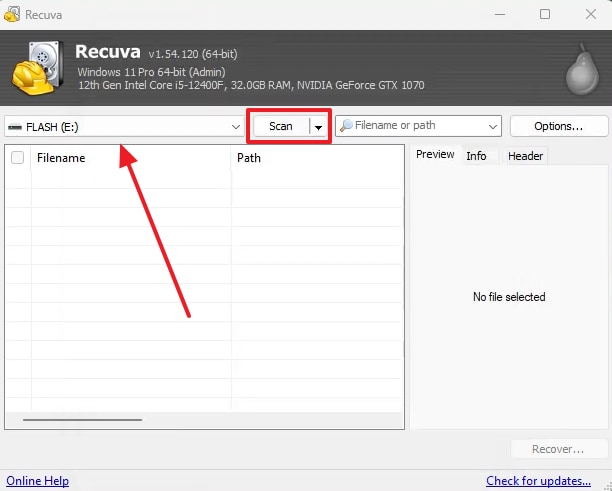
Task: Maximize the Recuva window
Action: (545, 14)
